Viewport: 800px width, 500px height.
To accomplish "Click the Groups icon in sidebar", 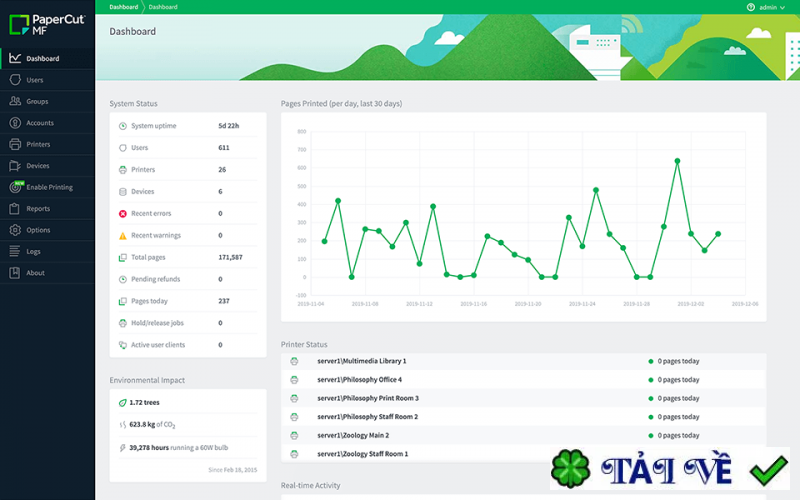I will (15, 102).
